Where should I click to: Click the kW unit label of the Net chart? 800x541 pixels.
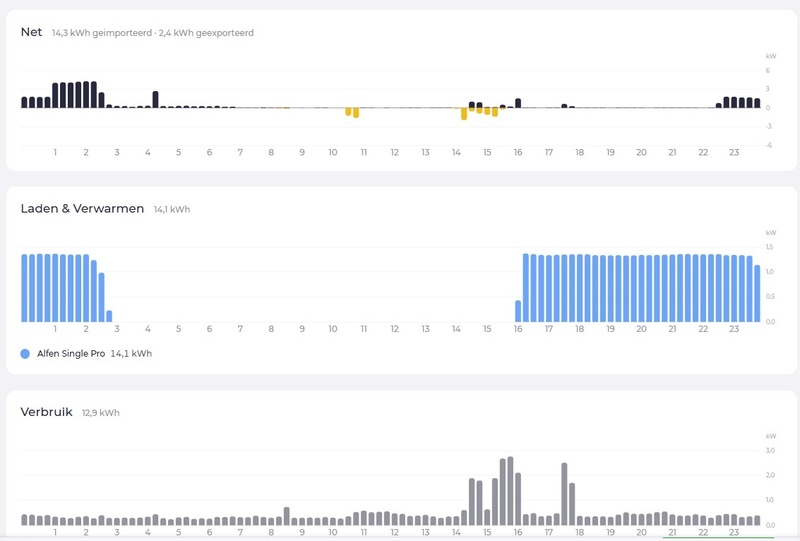(771, 56)
